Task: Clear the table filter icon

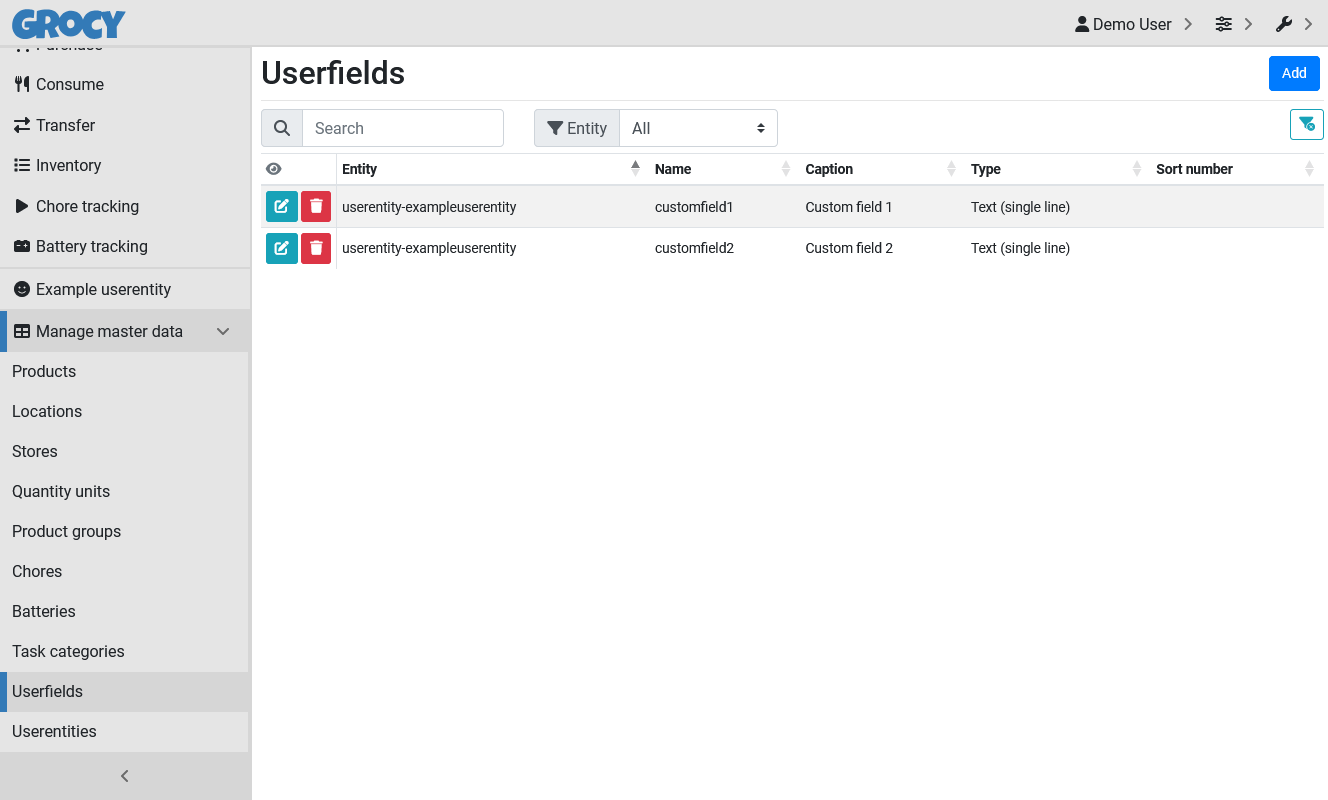Action: 1306,124
